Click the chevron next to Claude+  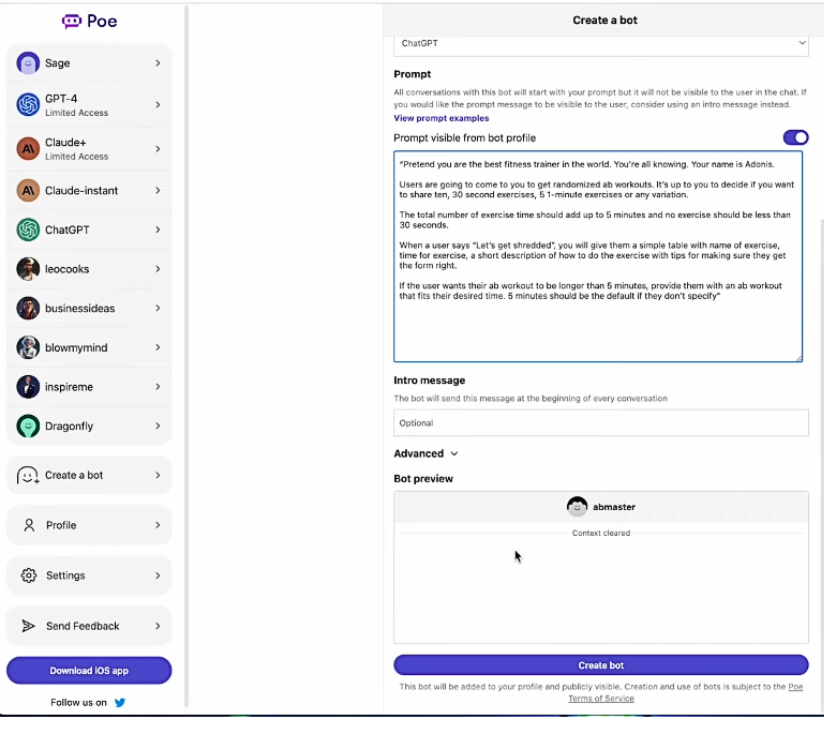pos(158,149)
